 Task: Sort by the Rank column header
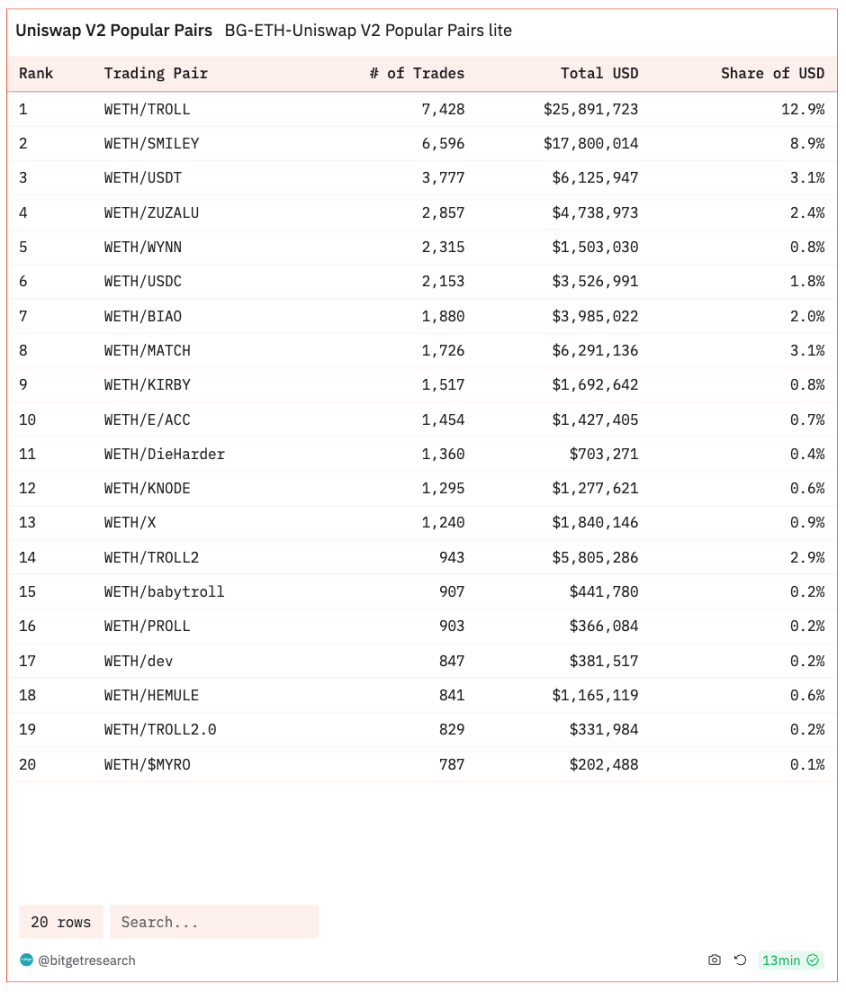pyautogui.click(x=36, y=73)
